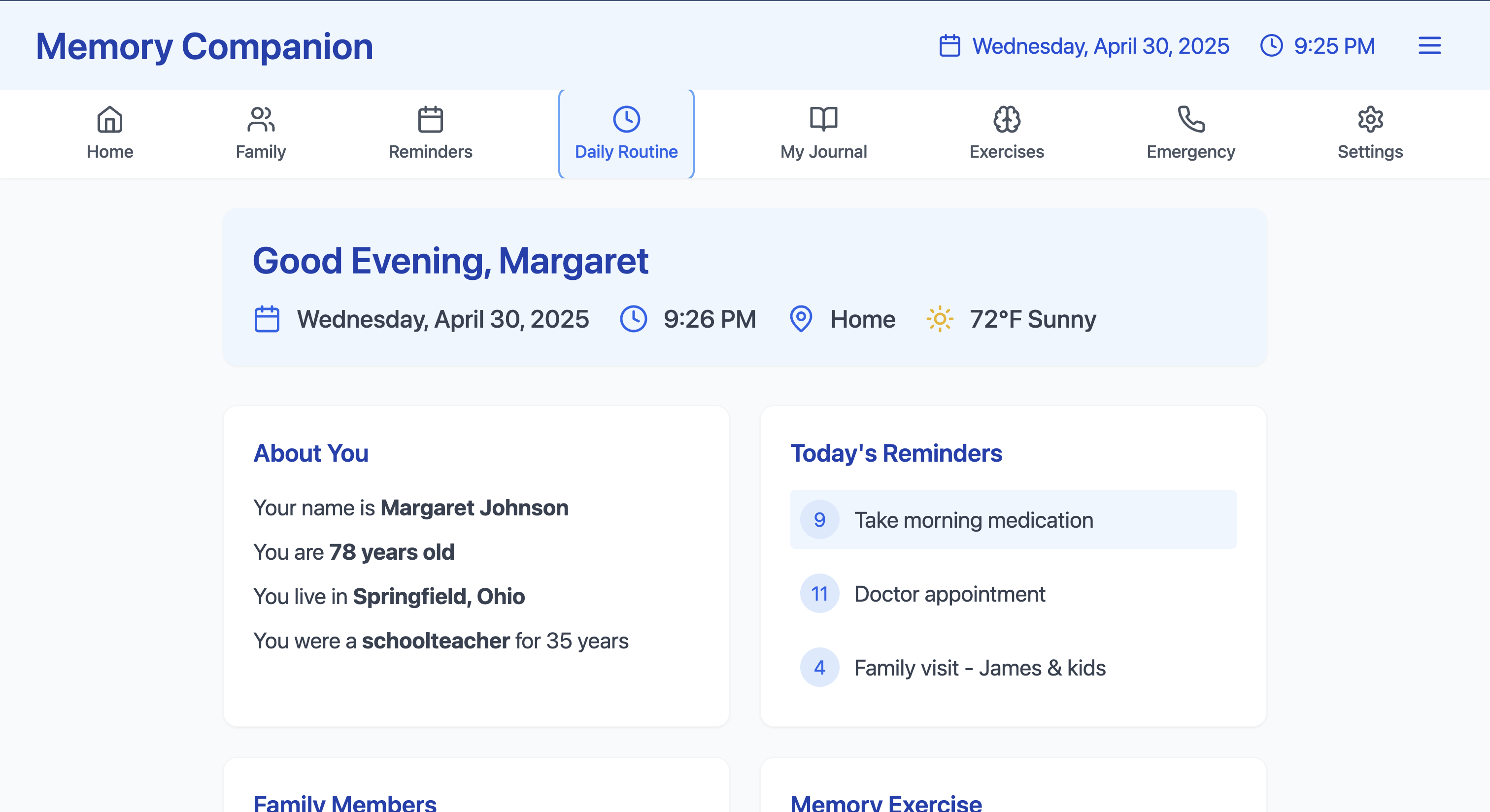Click the 11 time badge for appointment
This screenshot has width=1490, height=812.
pyautogui.click(x=819, y=594)
